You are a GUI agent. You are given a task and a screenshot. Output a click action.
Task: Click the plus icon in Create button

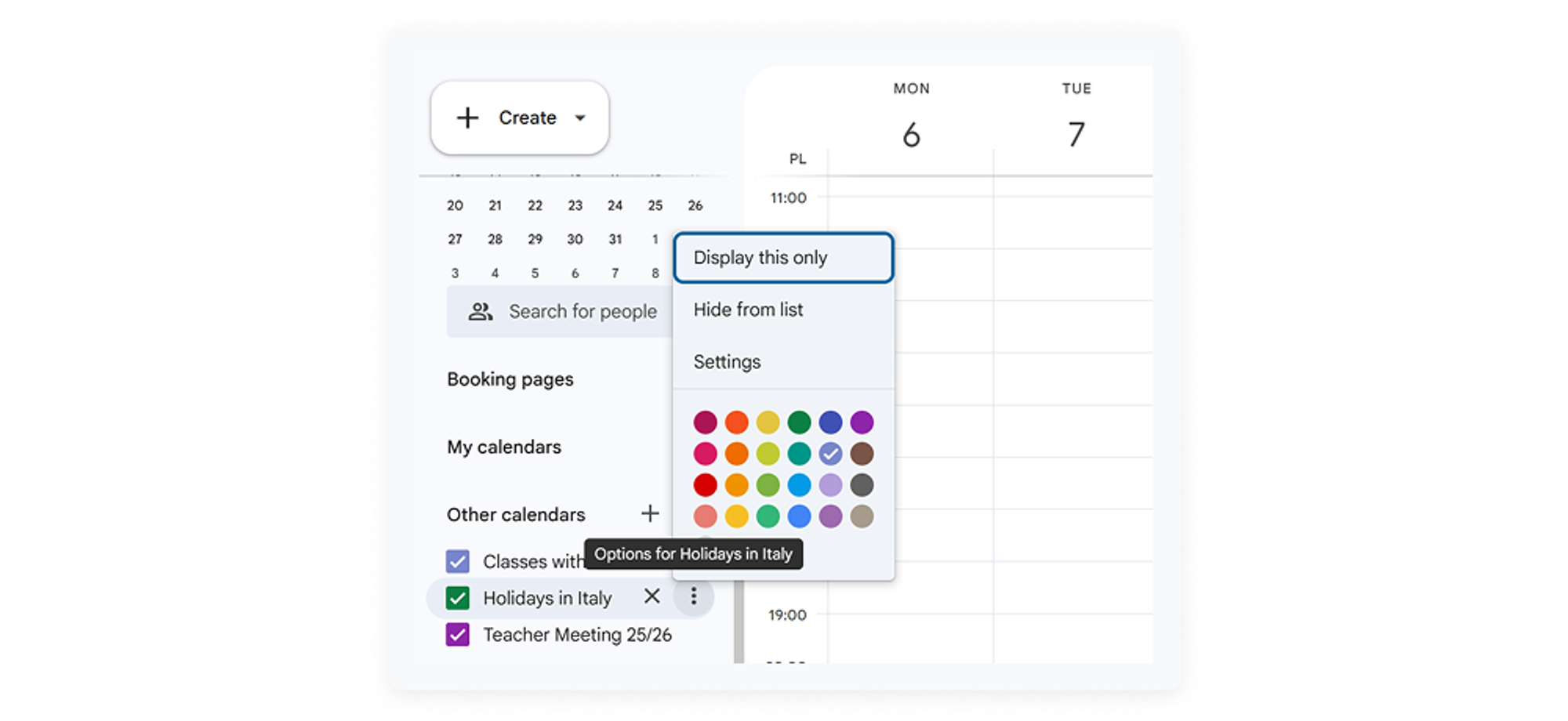click(x=467, y=118)
